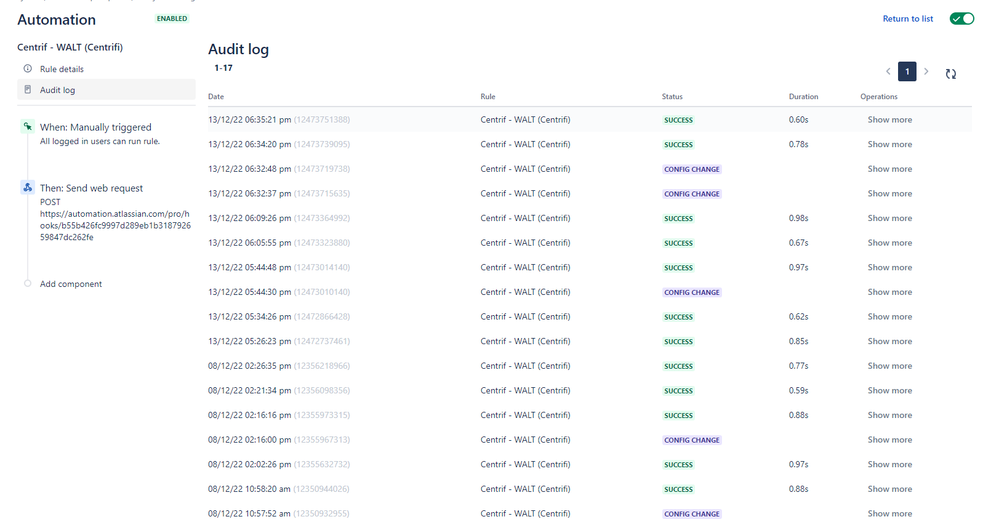Viewport: 999px width, 519px height.
Task: Click duration 0.59s value
Action: point(798,390)
